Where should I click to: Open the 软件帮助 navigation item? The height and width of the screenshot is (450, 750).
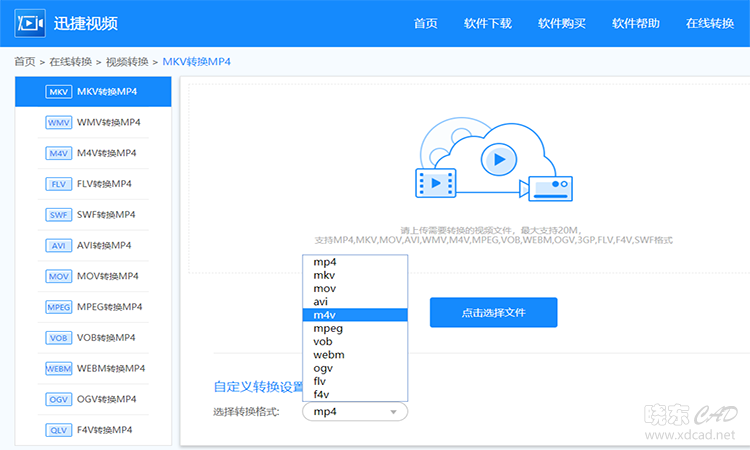coord(636,23)
